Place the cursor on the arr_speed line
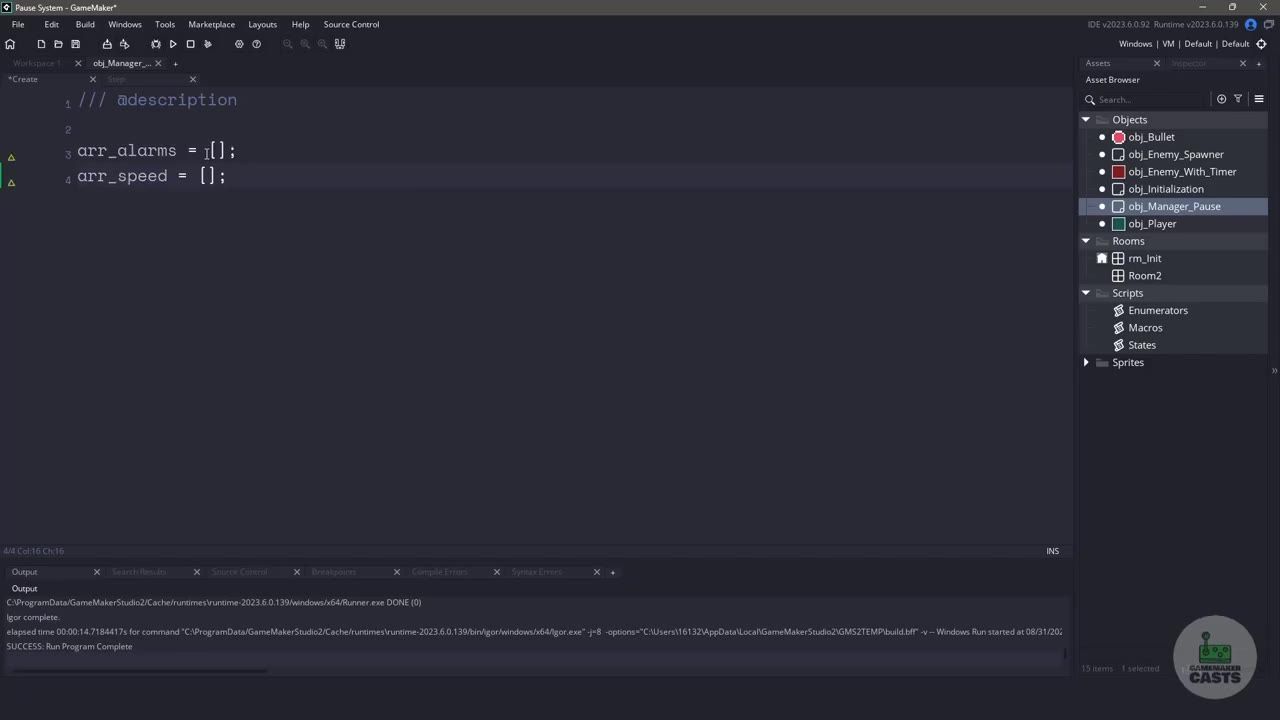 [152, 176]
